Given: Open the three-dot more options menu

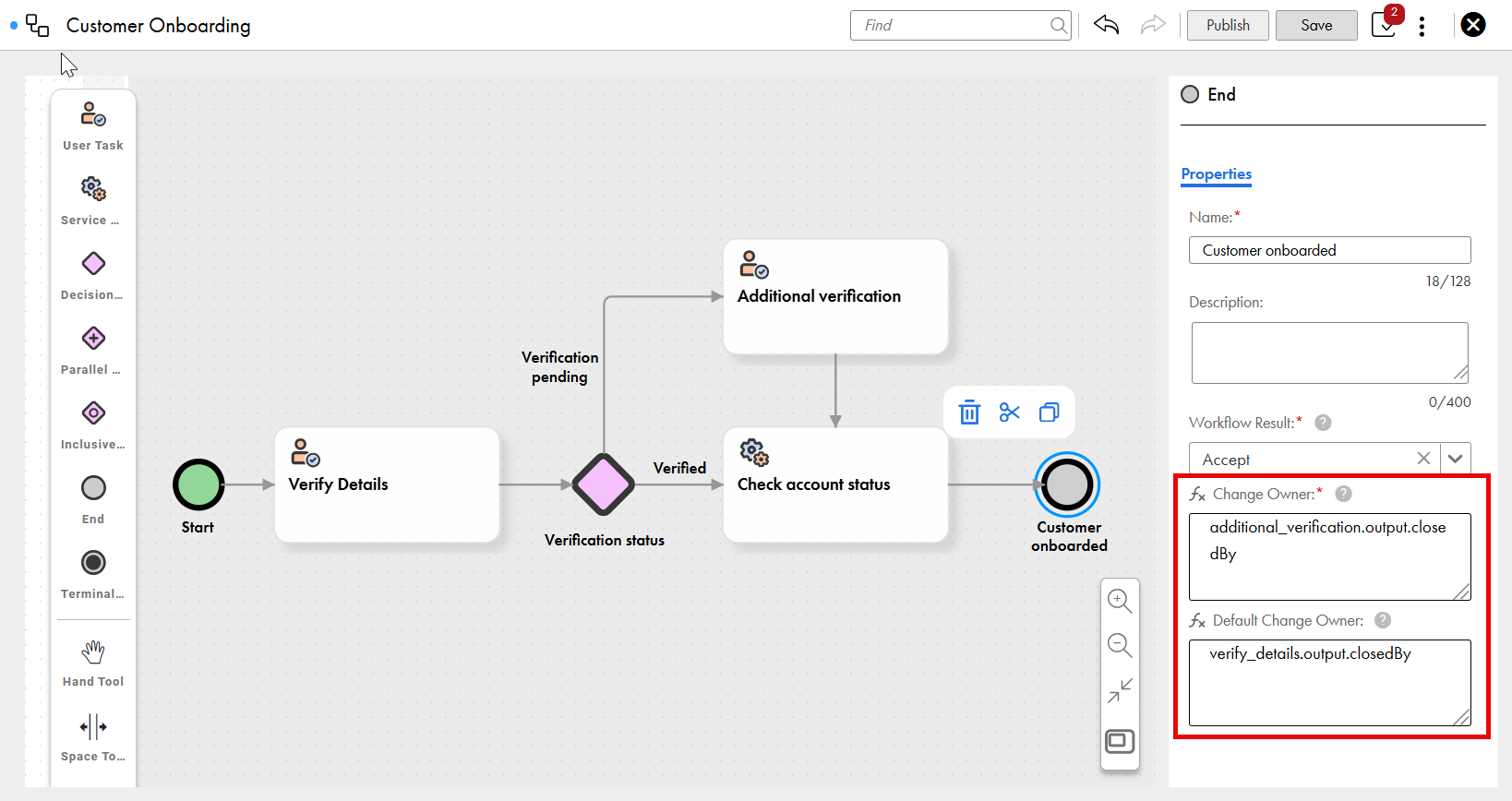Looking at the screenshot, I should [1422, 26].
